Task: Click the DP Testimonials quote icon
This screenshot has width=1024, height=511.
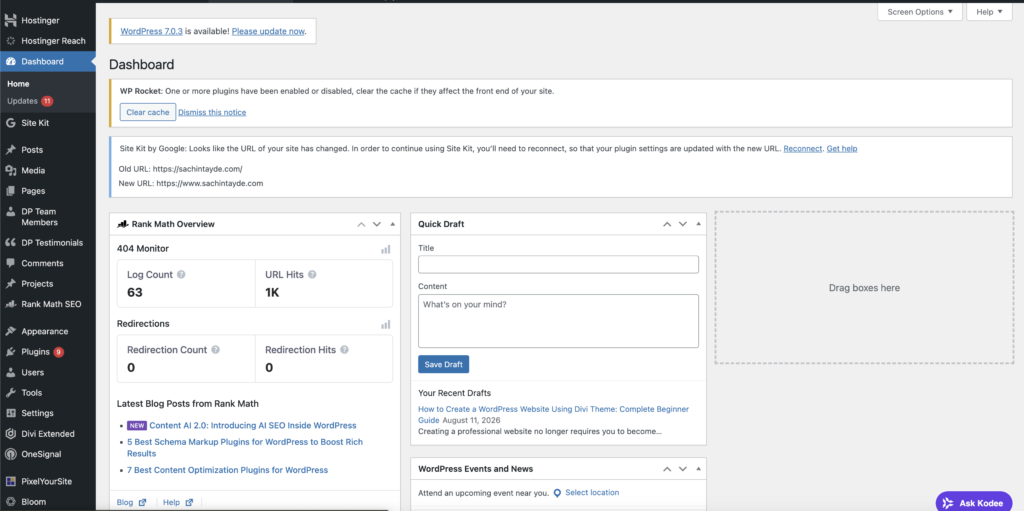Action: 10,242
